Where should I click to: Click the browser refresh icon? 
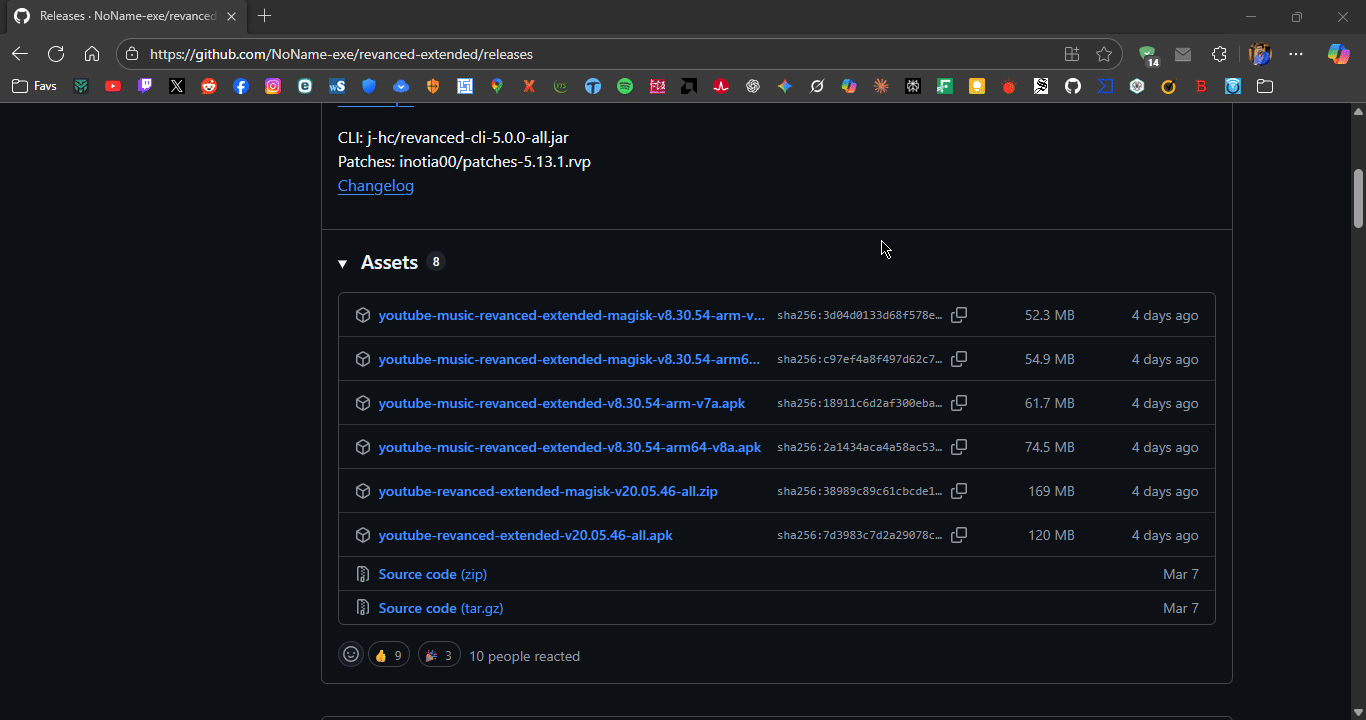coord(56,54)
